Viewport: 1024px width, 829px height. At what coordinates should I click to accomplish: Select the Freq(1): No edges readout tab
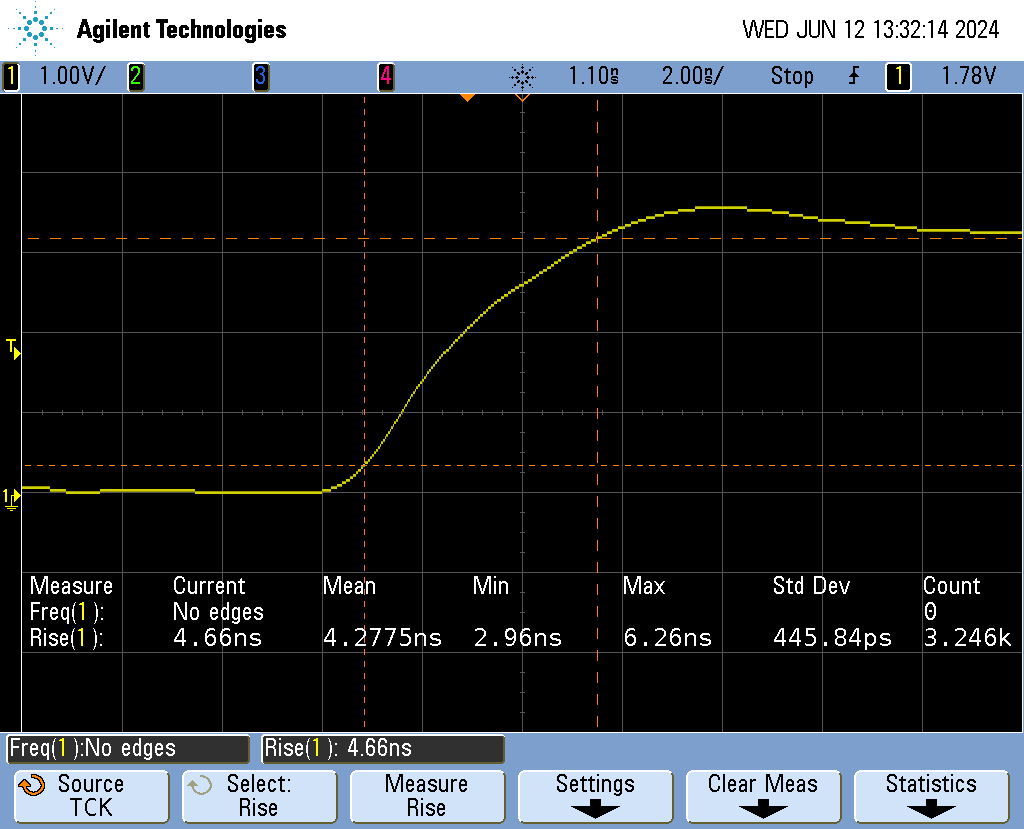128,748
